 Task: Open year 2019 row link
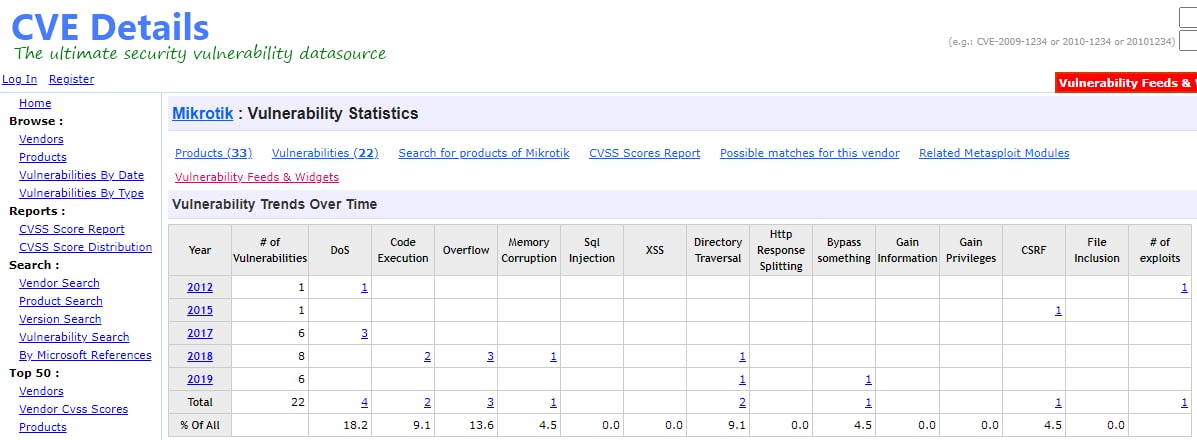pos(200,379)
